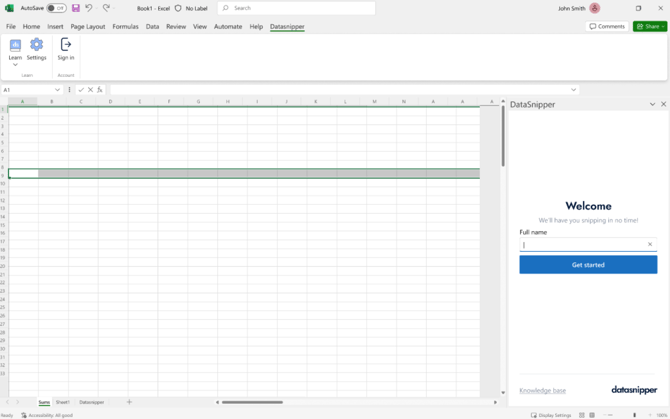Image resolution: width=670 pixels, height=419 pixels.
Task: Switch to the Sheet1 sheet tab
Action: (62, 402)
